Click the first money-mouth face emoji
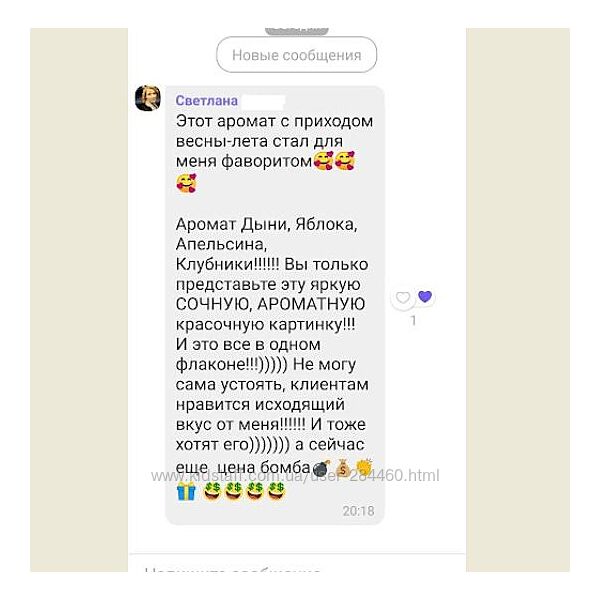 click(212, 491)
